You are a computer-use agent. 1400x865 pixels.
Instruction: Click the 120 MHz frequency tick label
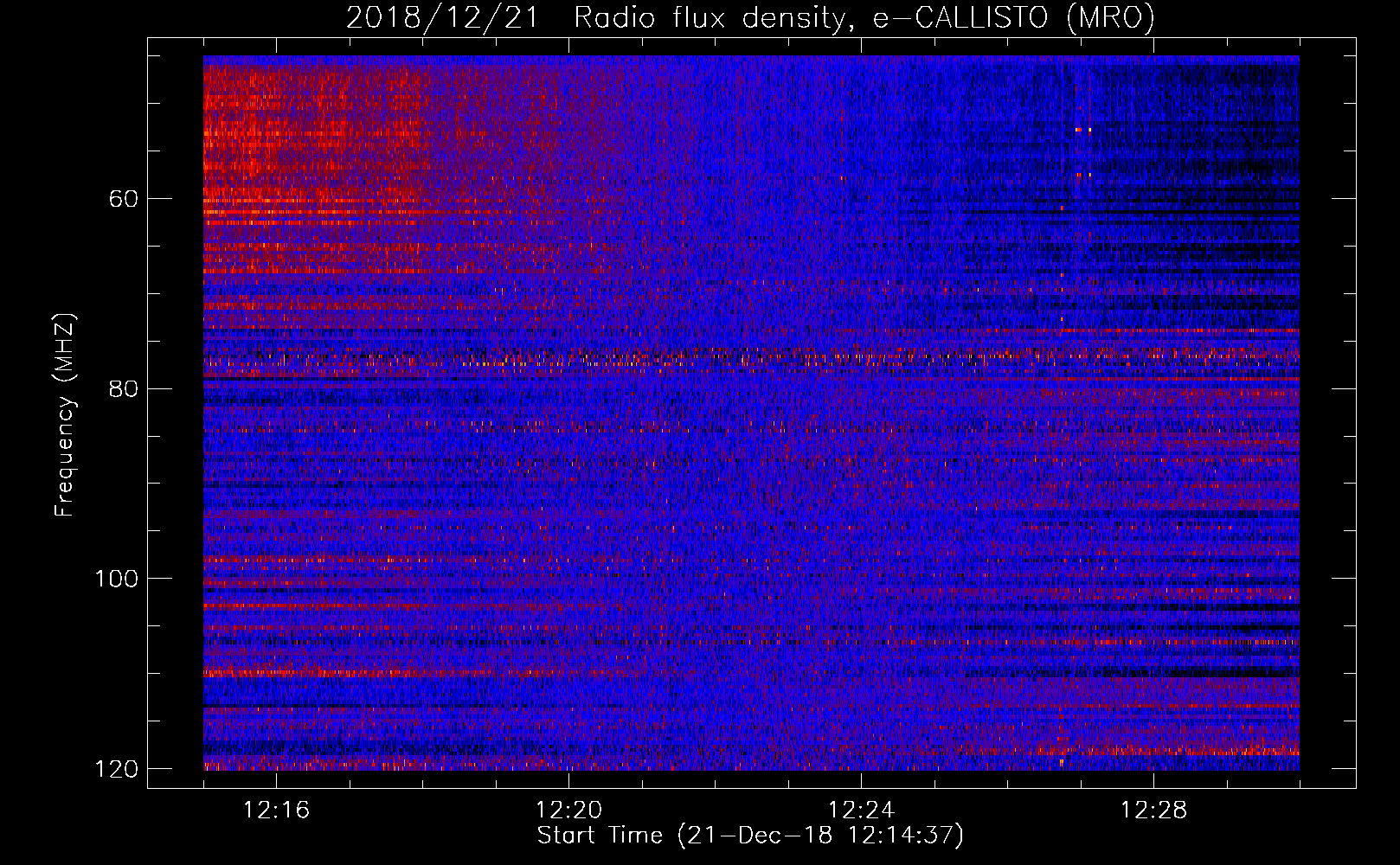click(116, 769)
